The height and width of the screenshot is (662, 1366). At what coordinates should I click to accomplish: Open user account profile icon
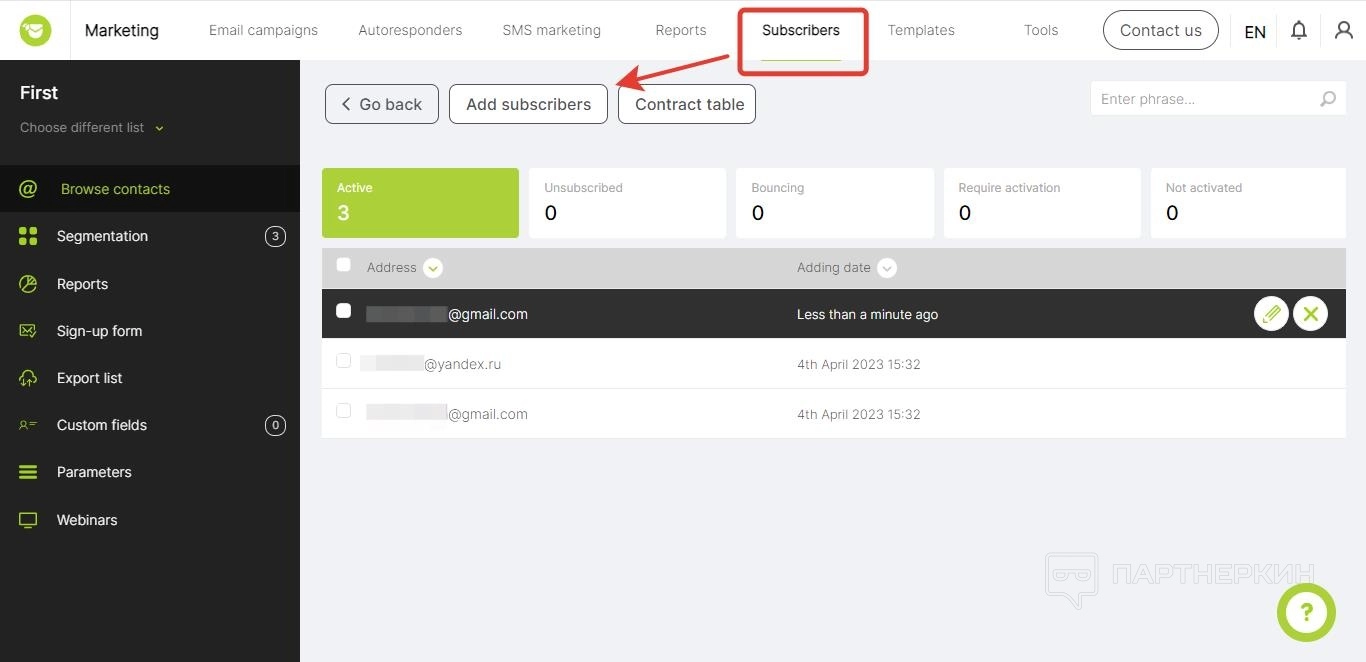coord(1344,30)
